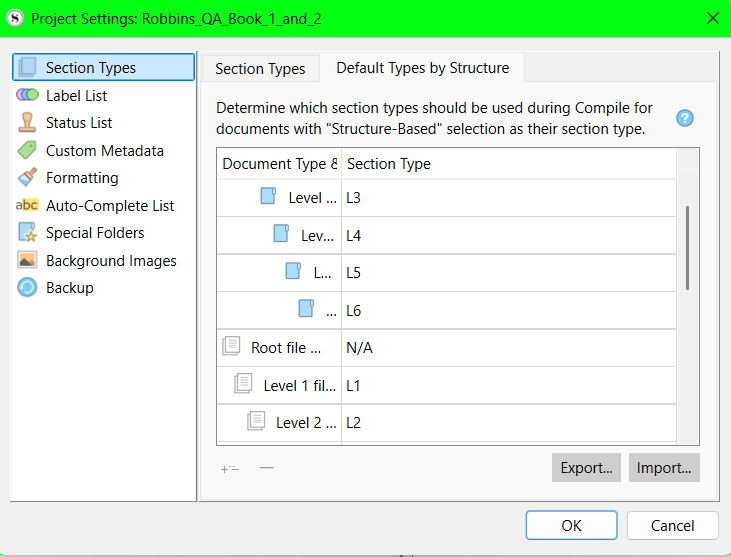Image resolution: width=731 pixels, height=557 pixels.
Task: Click the table's vertical scrollbar thumb
Action: [687, 248]
